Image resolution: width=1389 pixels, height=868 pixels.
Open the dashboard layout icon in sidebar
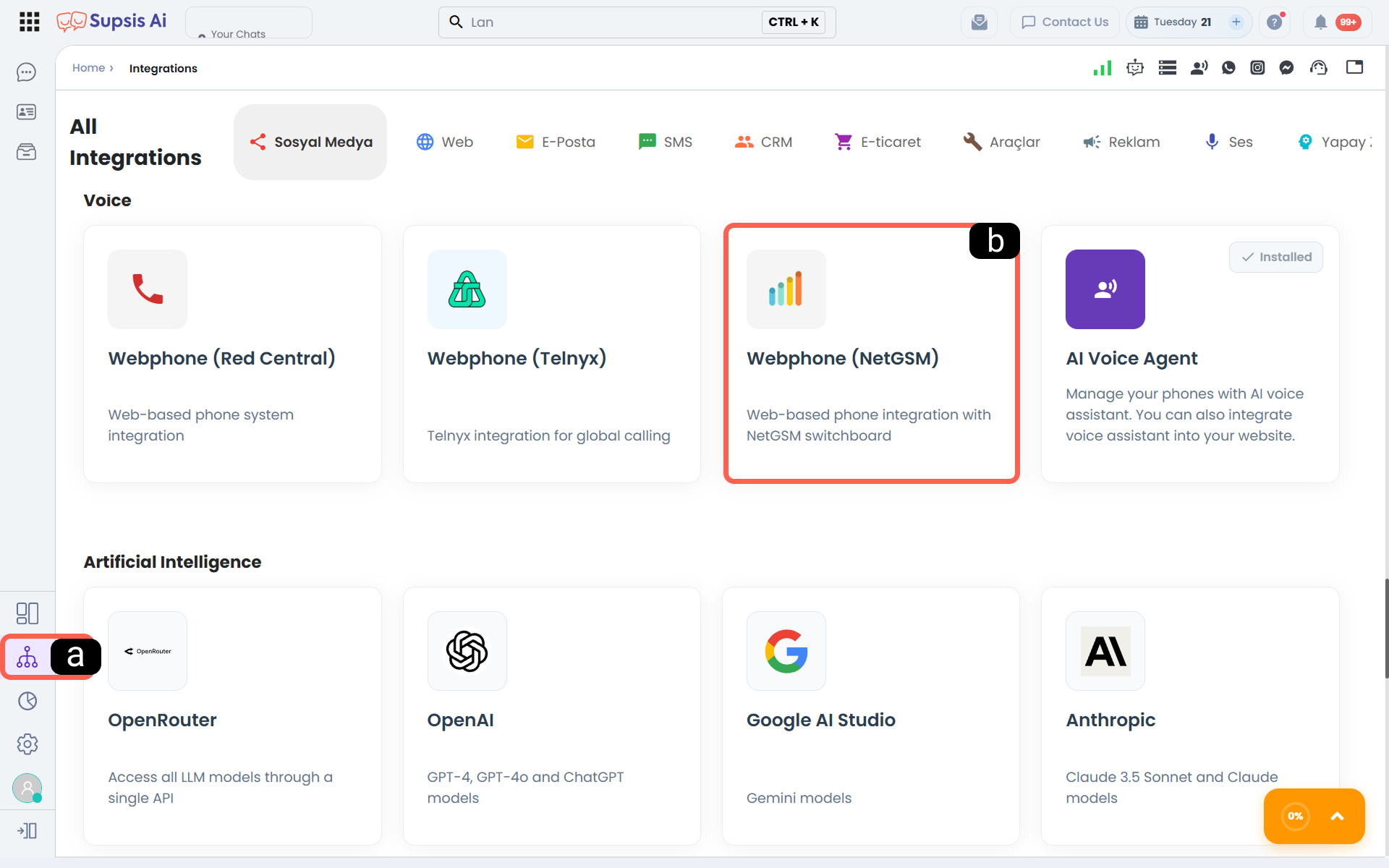coord(27,613)
